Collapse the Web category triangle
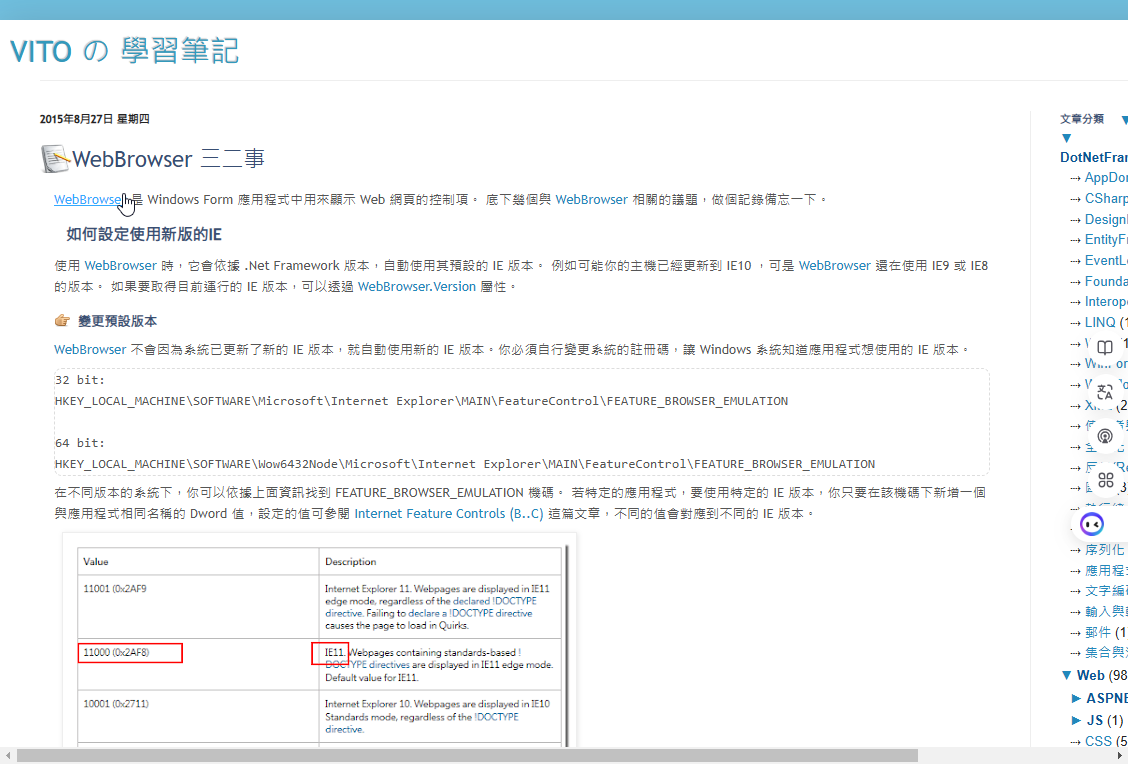Viewport: 1128px width, 764px height. (1067, 675)
